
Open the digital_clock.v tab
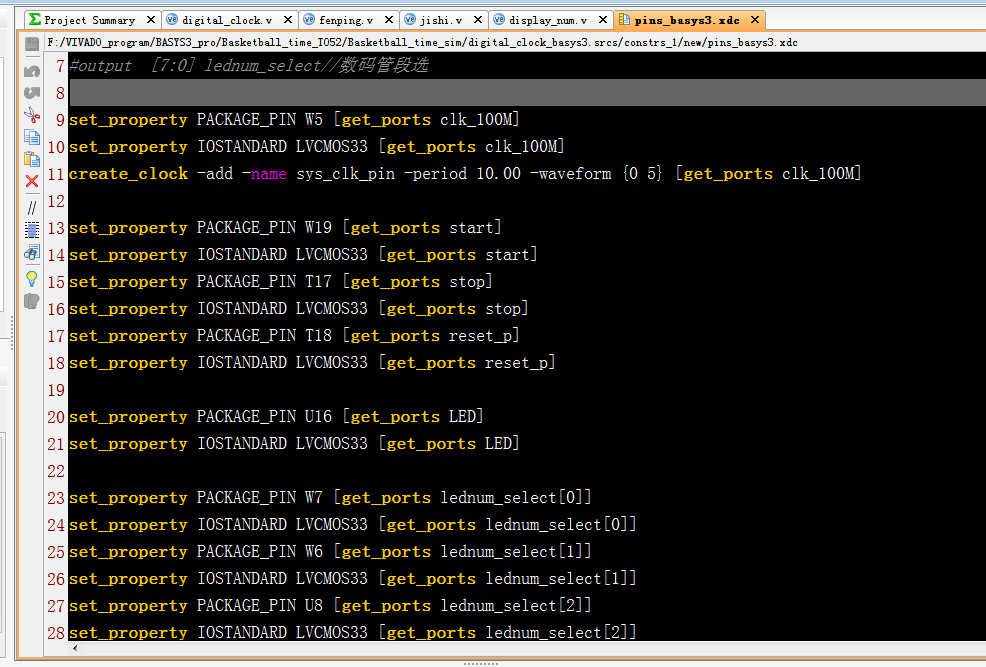pos(227,20)
